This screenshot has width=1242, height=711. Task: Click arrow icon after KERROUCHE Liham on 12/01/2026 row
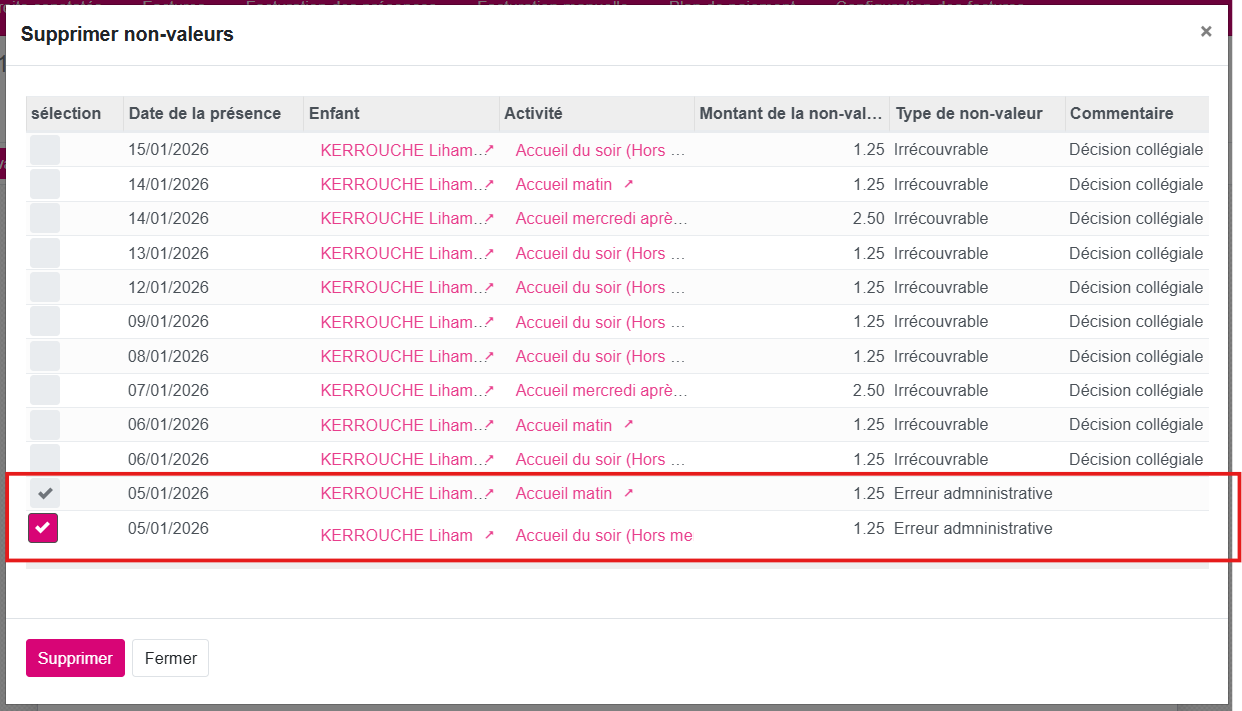coord(489,287)
